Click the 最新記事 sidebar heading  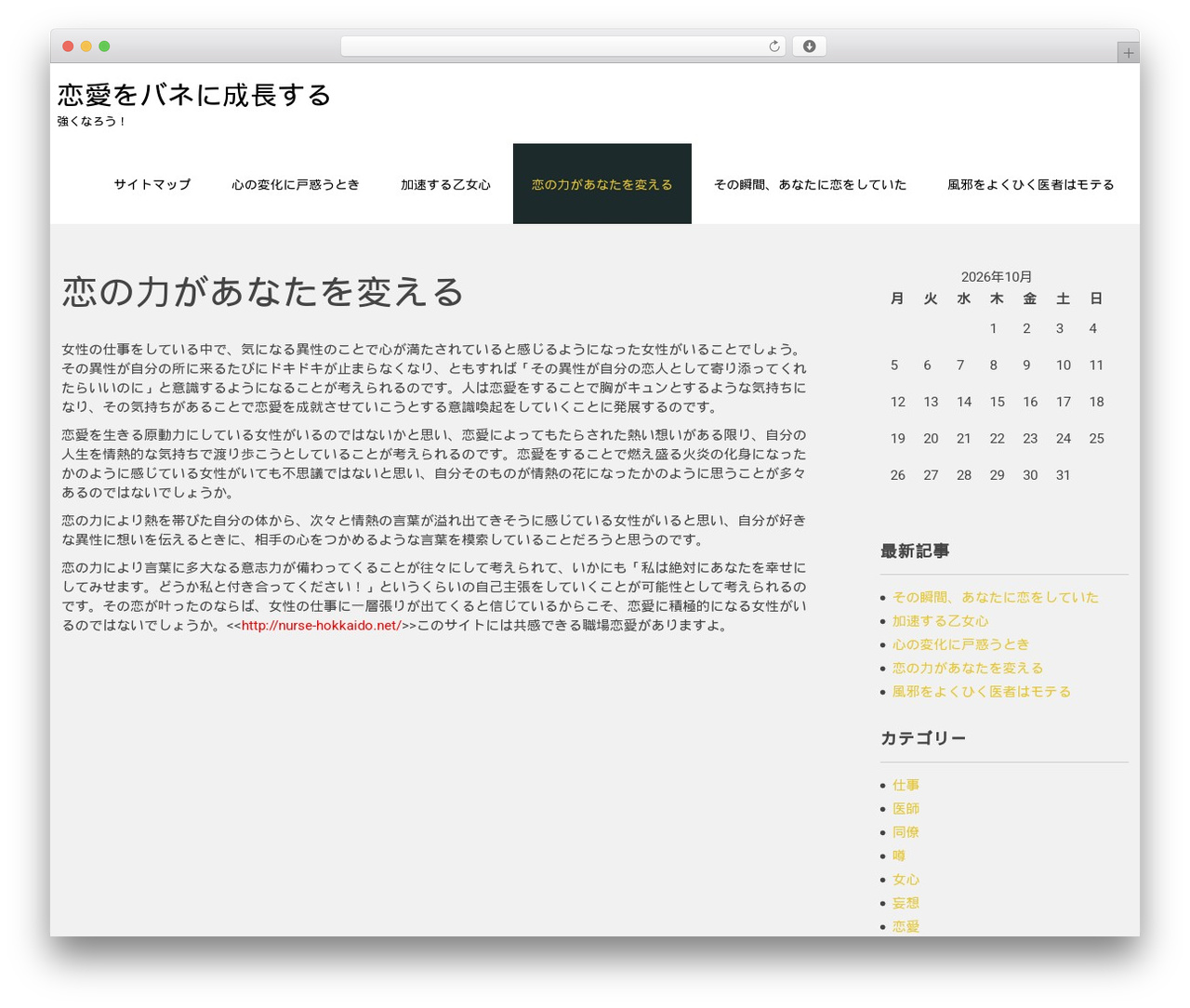click(915, 550)
